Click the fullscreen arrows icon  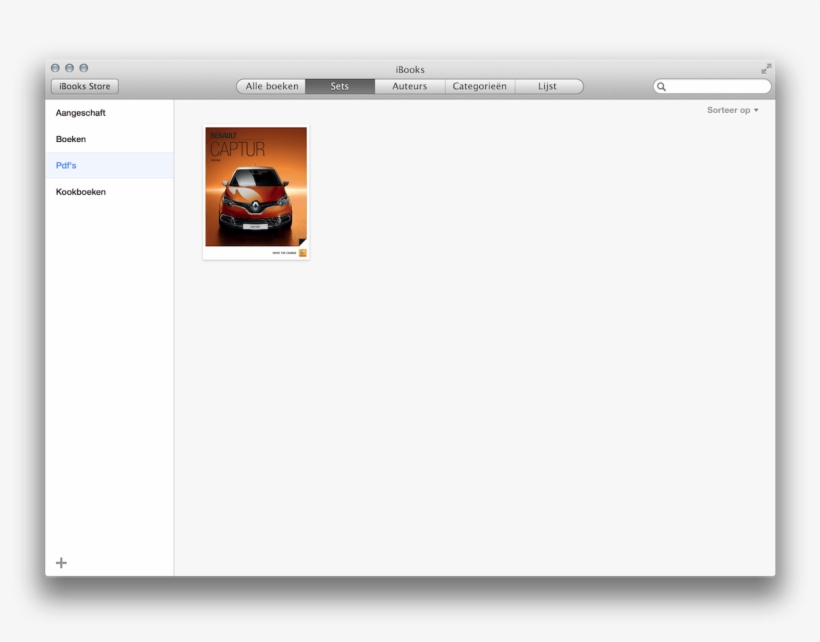[x=766, y=69]
